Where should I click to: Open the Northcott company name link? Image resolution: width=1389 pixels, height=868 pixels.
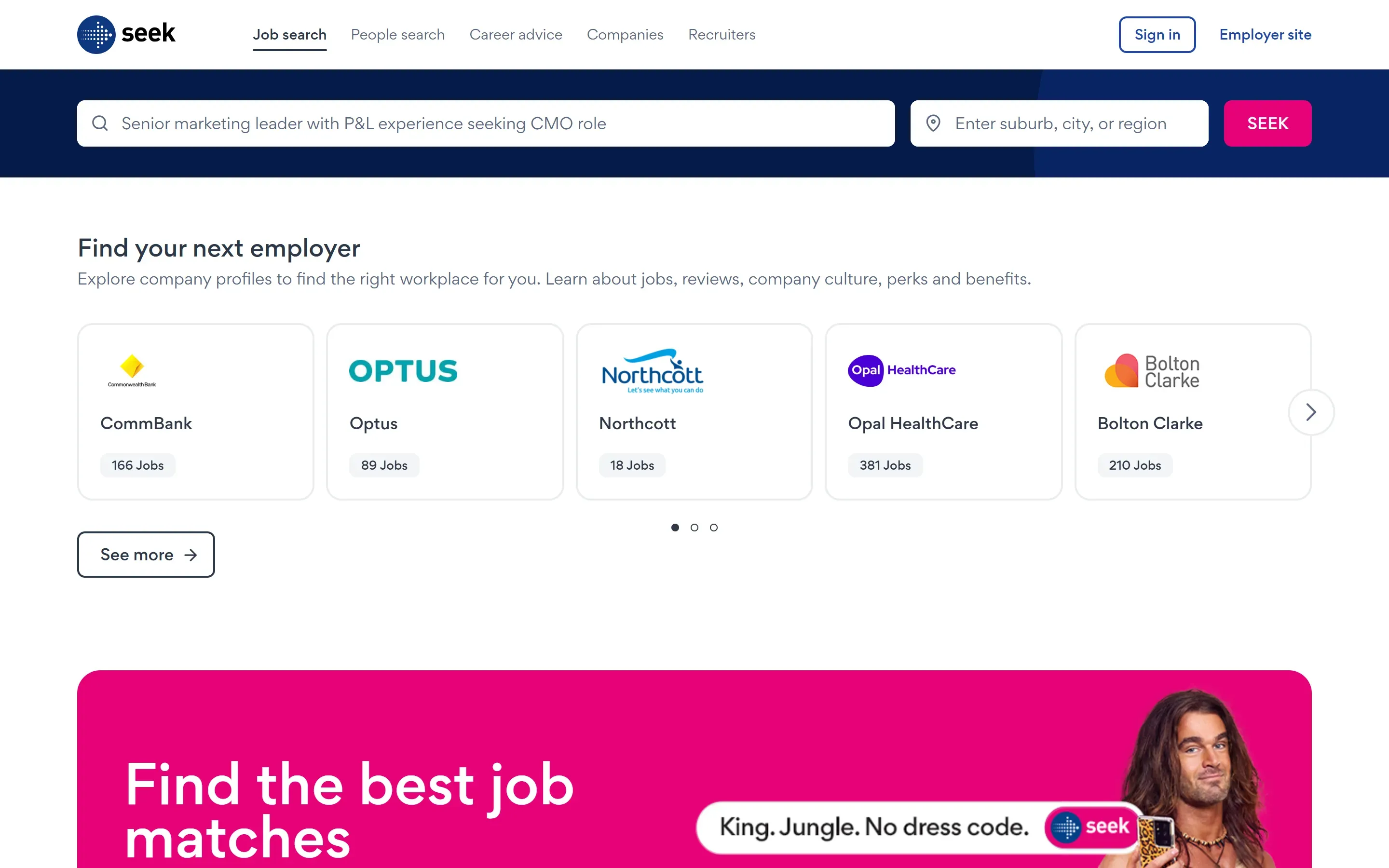(x=637, y=424)
